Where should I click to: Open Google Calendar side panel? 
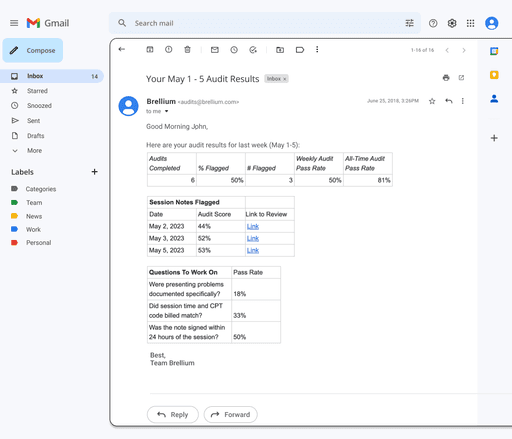(x=494, y=51)
